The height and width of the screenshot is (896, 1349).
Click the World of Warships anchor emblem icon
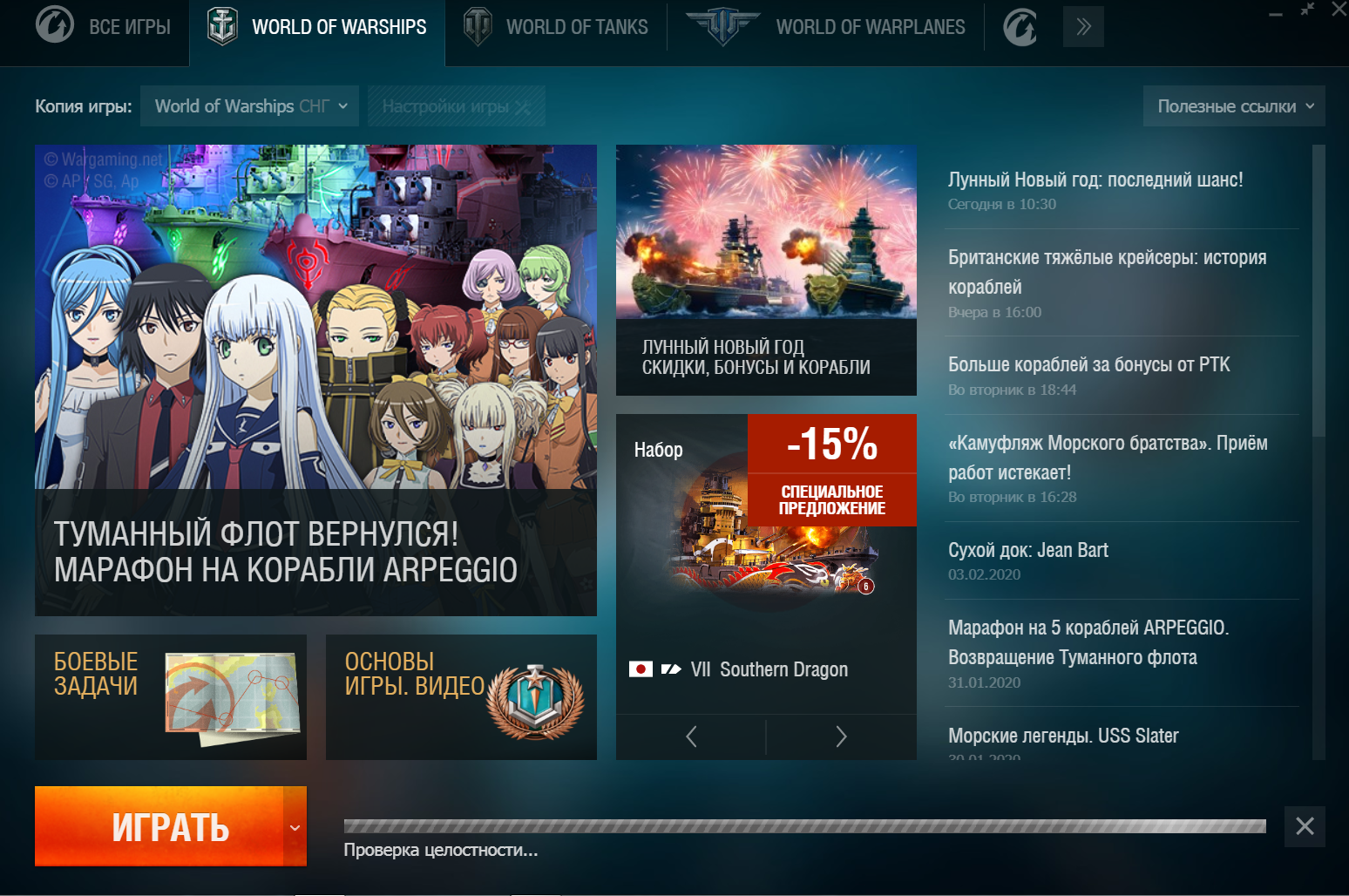tap(222, 26)
